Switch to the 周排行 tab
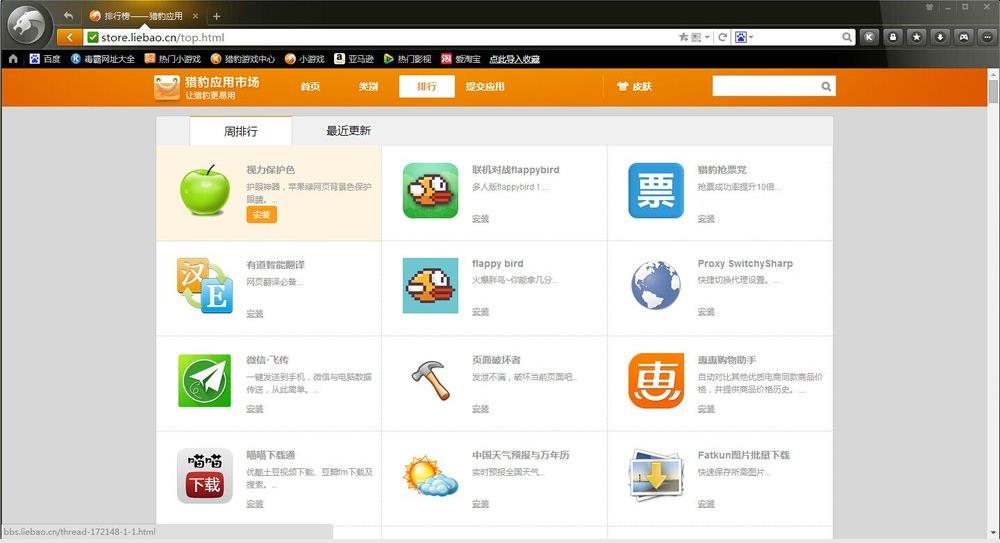 pos(240,131)
